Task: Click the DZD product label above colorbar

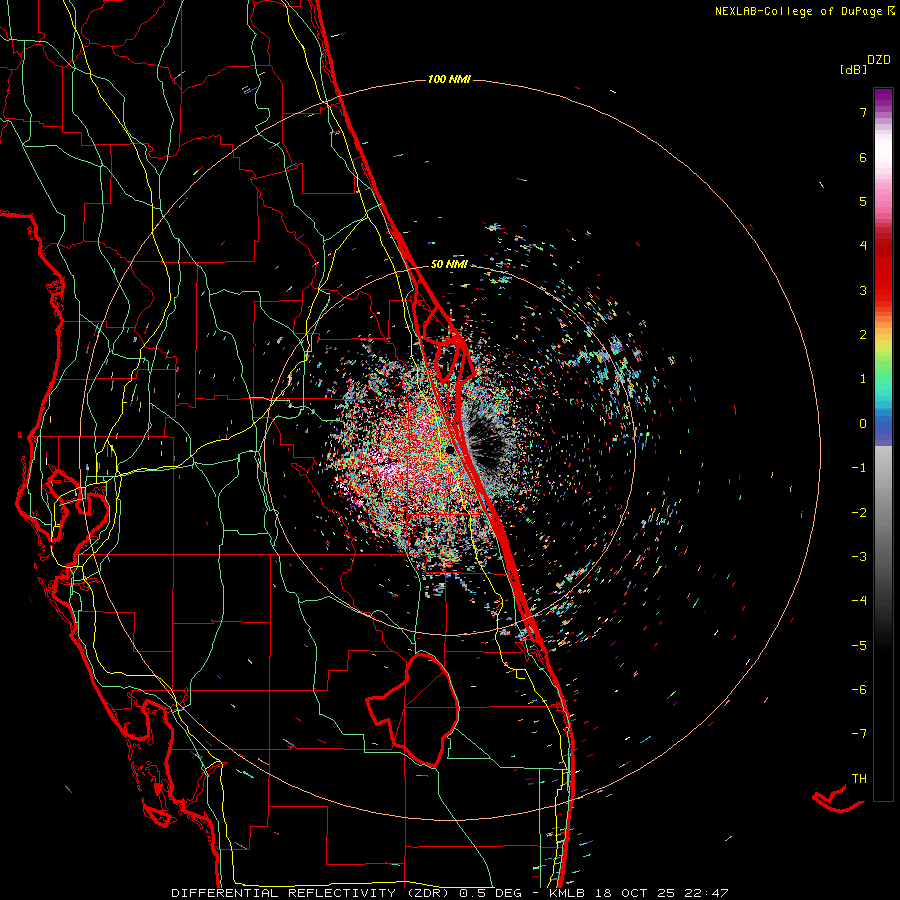Action: point(879,60)
